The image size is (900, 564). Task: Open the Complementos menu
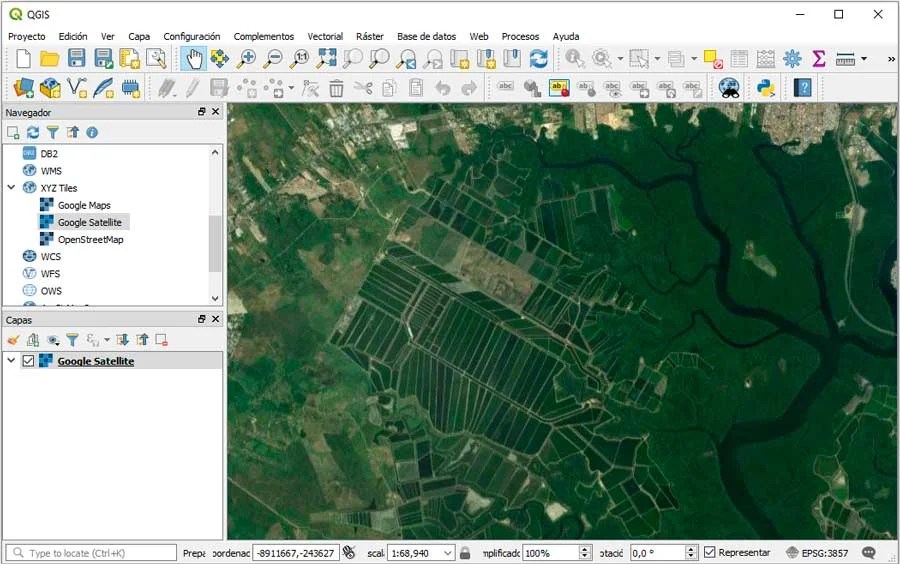click(264, 36)
